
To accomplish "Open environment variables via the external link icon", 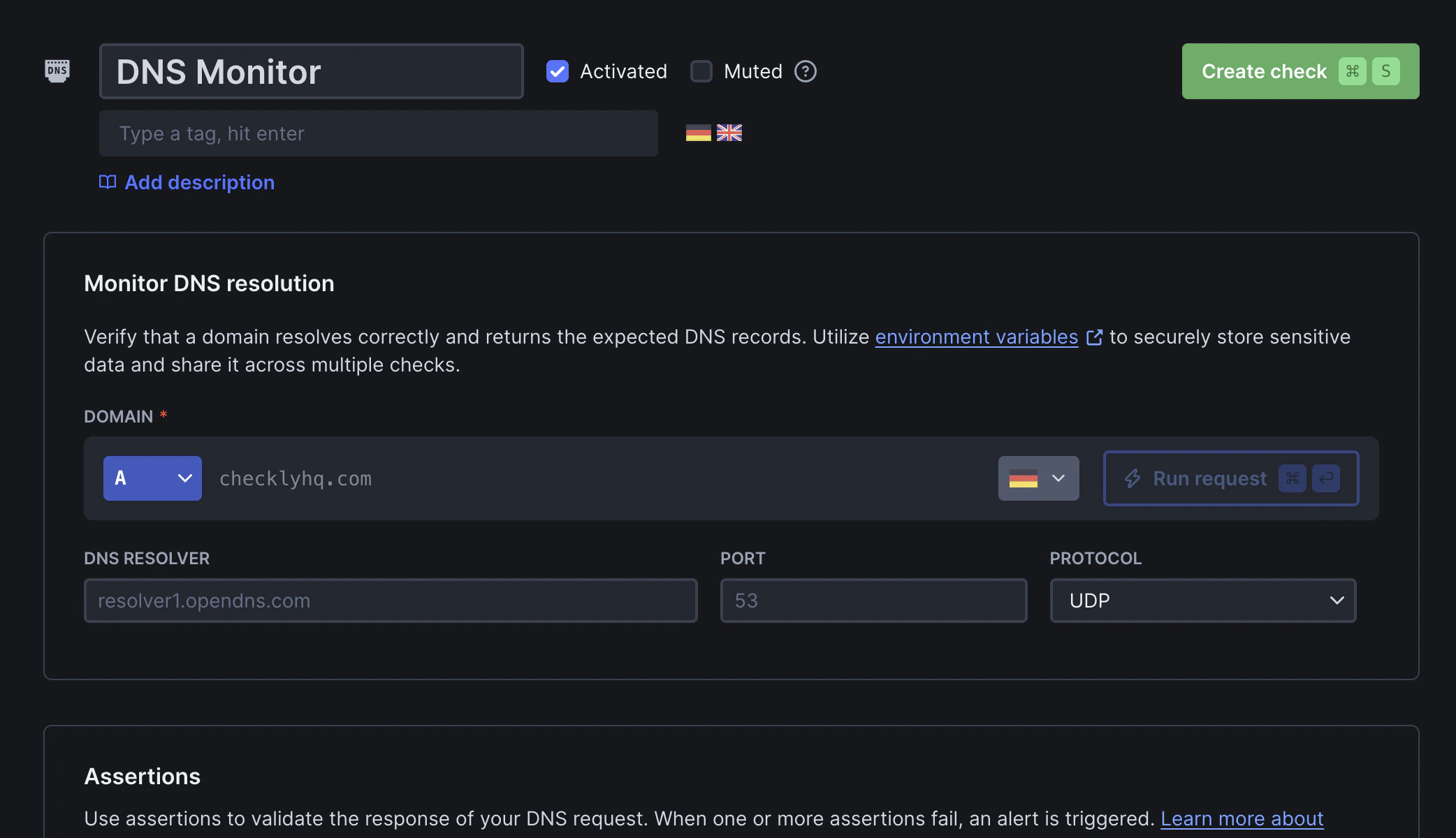I will [1095, 337].
